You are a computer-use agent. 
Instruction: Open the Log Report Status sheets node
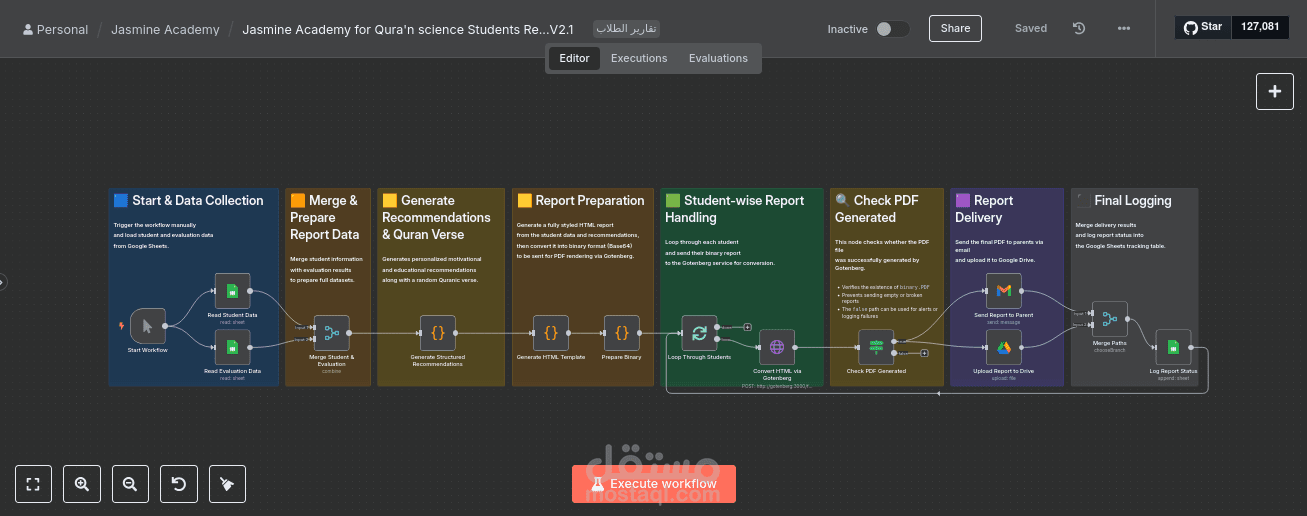[1173, 347]
